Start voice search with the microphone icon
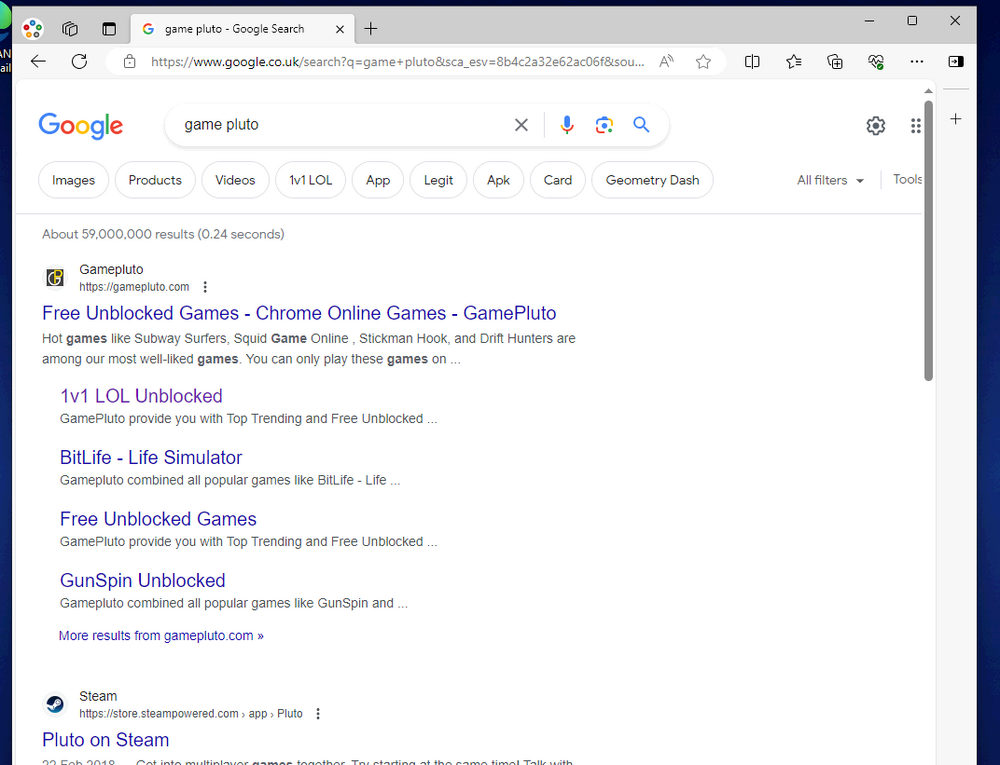This screenshot has width=1000, height=765. [x=566, y=125]
